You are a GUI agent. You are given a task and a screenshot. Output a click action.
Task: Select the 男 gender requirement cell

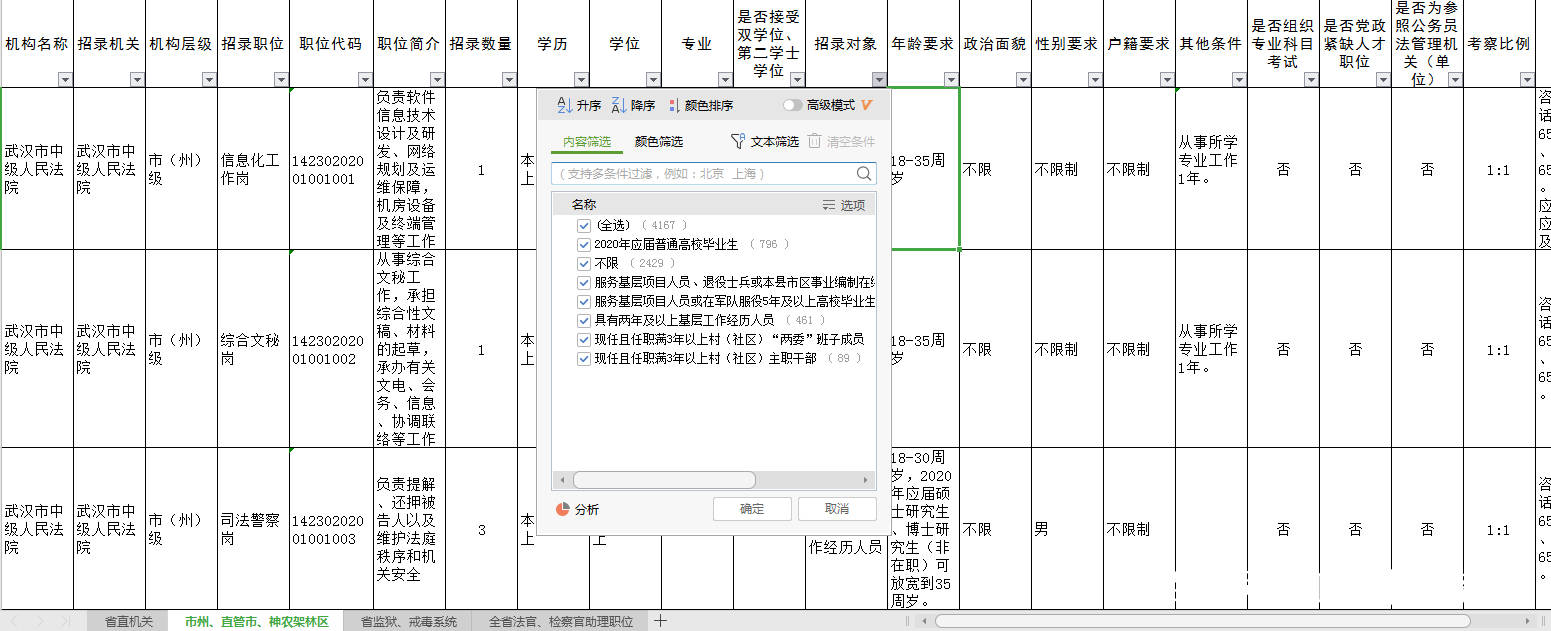(1067, 529)
